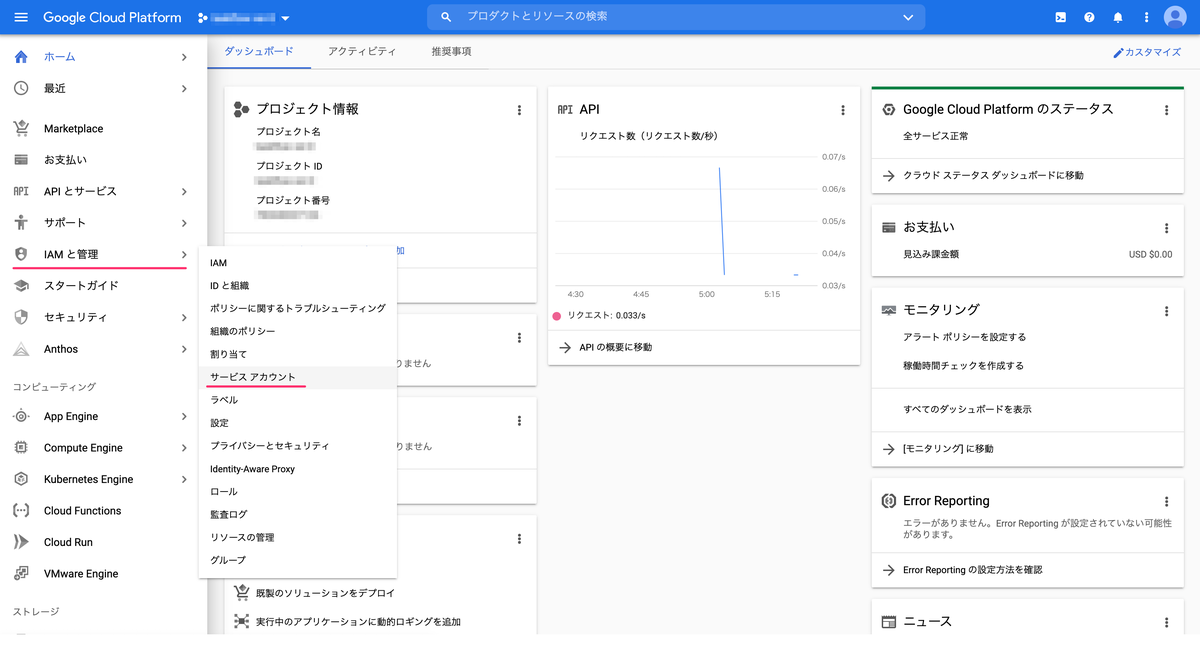The width and height of the screenshot is (1200, 649).
Task: Expand the API とサービス chevron
Action: pyautogui.click(x=184, y=191)
